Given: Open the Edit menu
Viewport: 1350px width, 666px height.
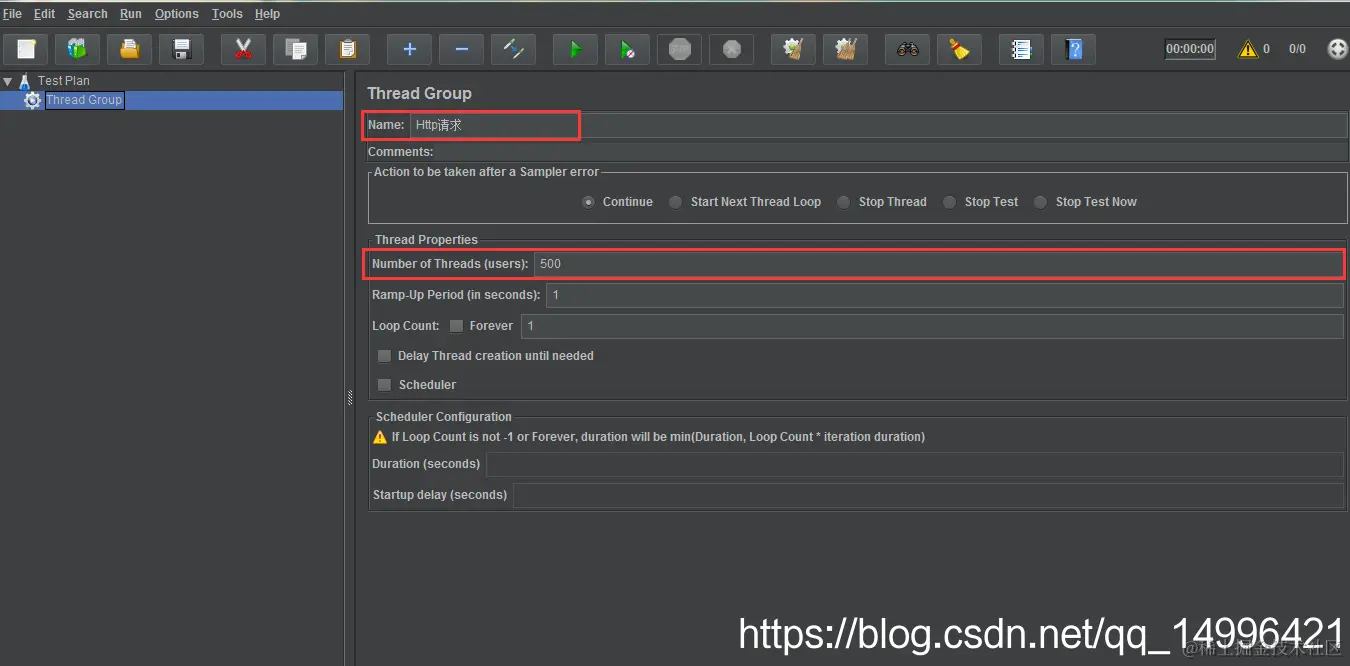Looking at the screenshot, I should click(x=44, y=14).
